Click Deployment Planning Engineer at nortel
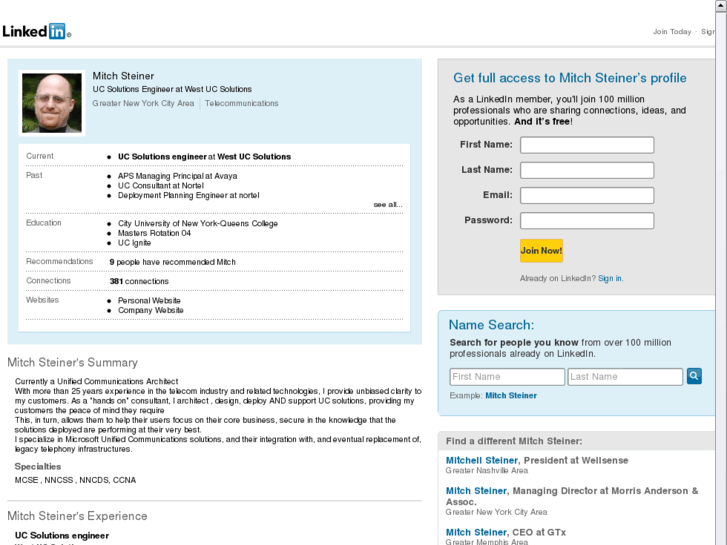727x545 pixels. coord(188,195)
